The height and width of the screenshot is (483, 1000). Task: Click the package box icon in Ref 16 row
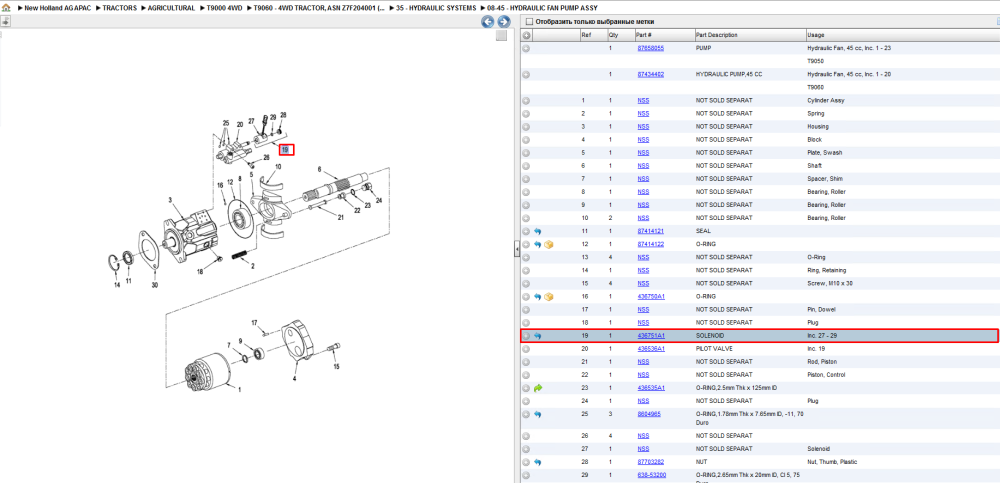(x=548, y=297)
